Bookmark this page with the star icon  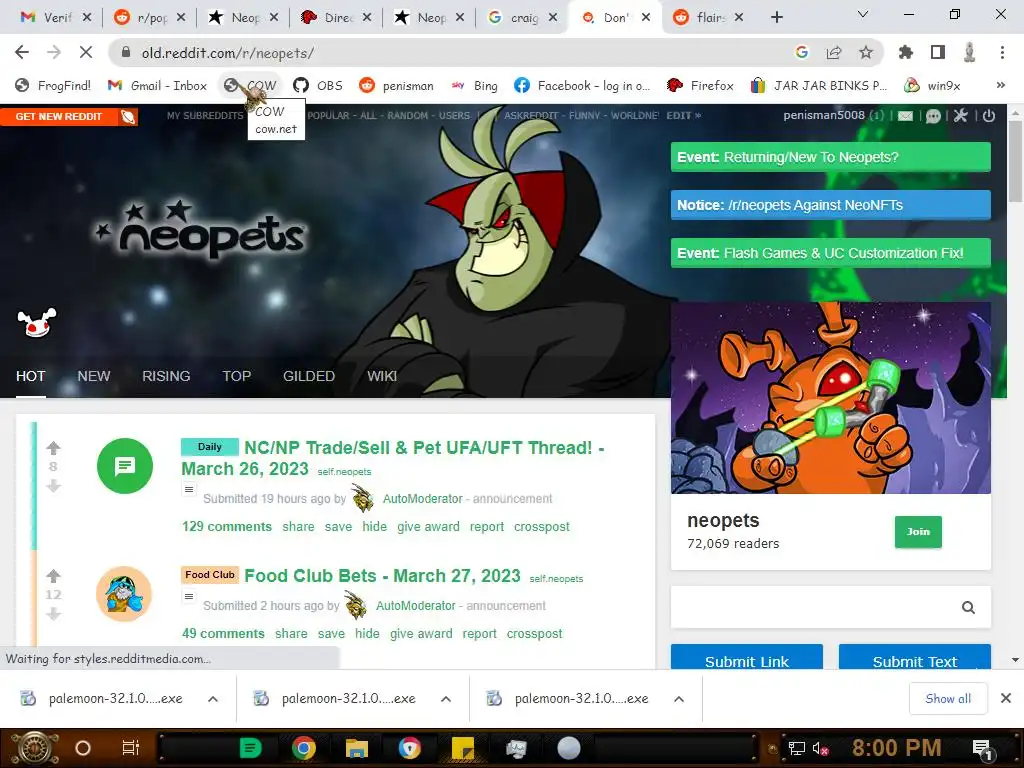coord(866,52)
